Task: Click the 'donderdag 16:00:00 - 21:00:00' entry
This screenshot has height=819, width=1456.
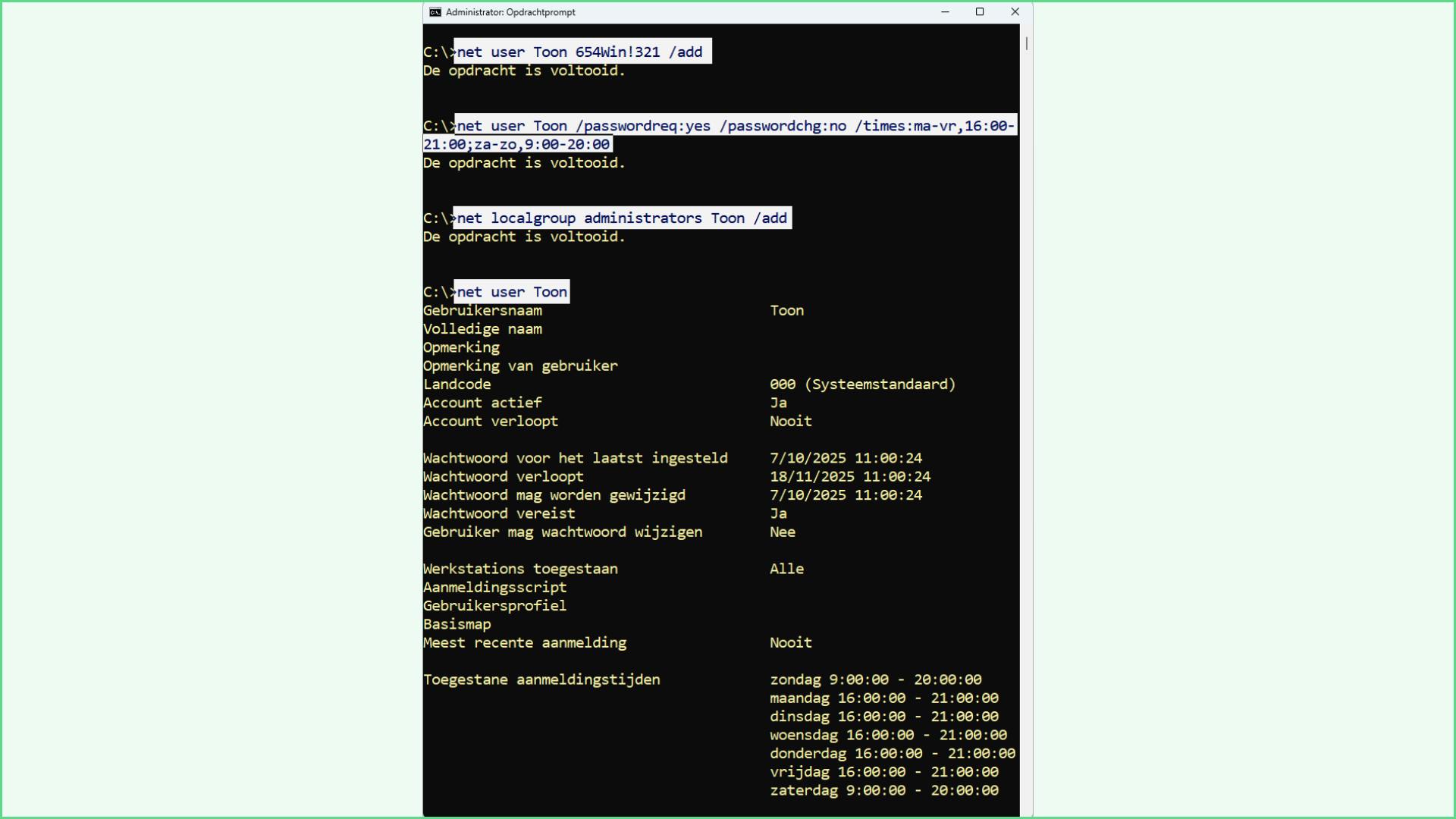Action: (892, 754)
